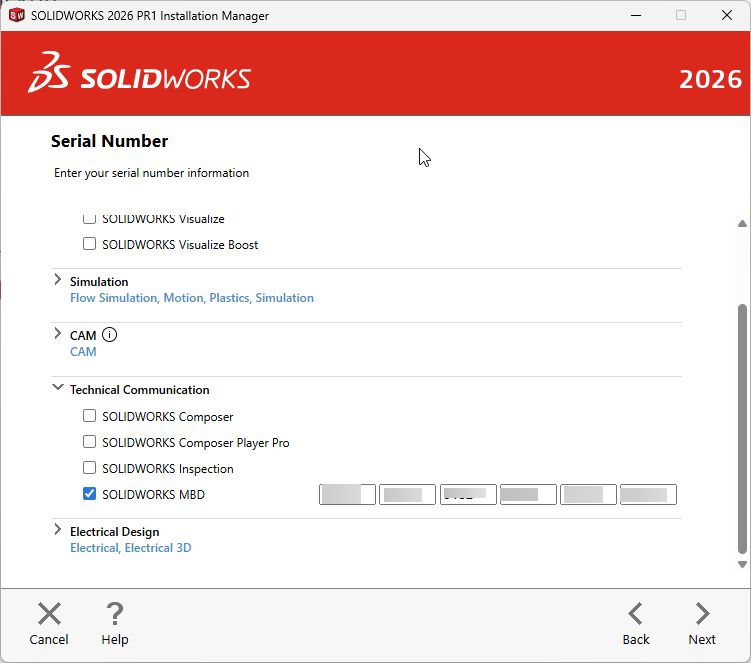The width and height of the screenshot is (751, 663).
Task: Click fourth MBD serial number field
Action: [x=528, y=494]
